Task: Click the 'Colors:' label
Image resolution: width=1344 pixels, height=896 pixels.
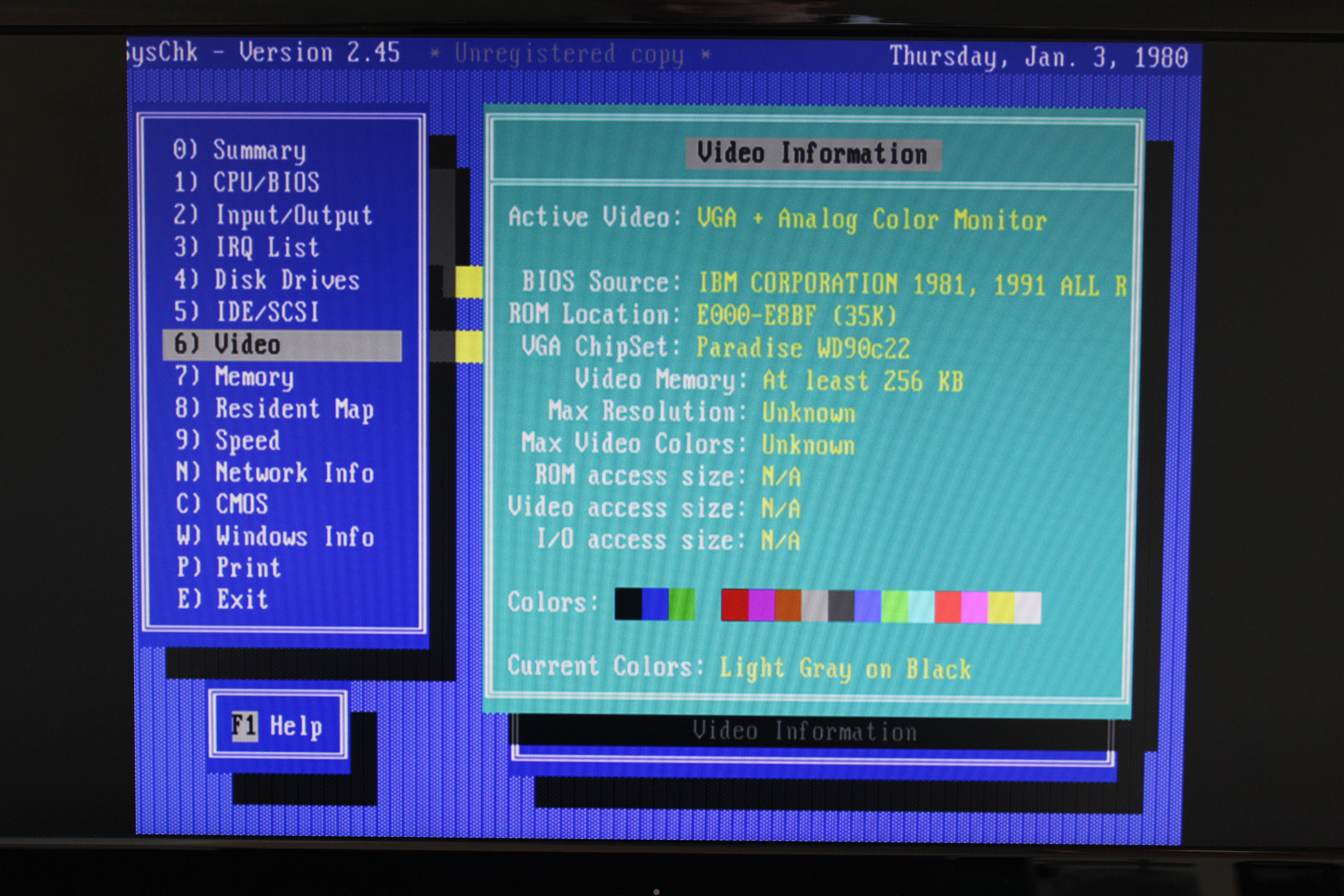Action: point(553,603)
